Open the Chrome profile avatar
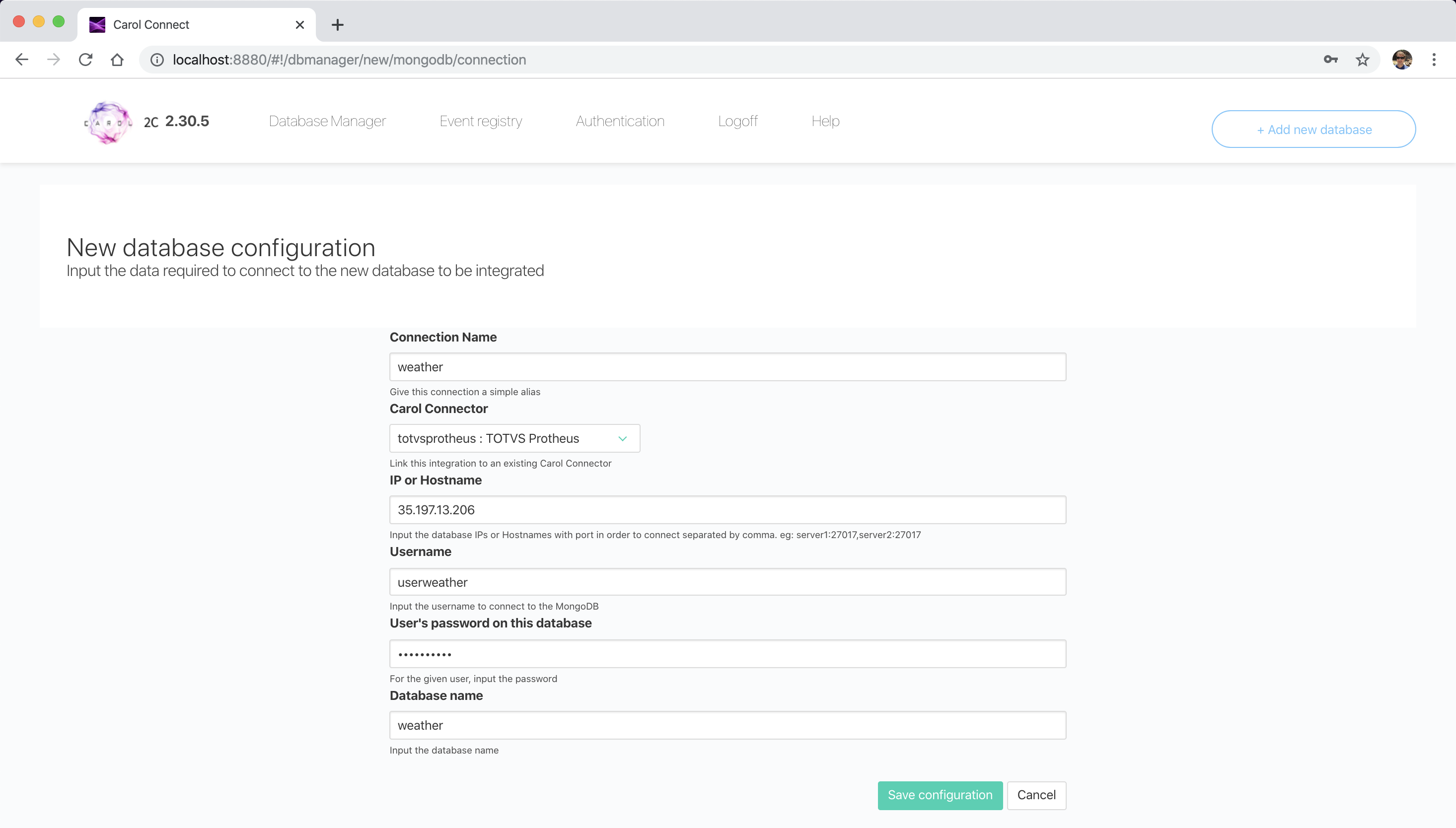 pyautogui.click(x=1402, y=60)
